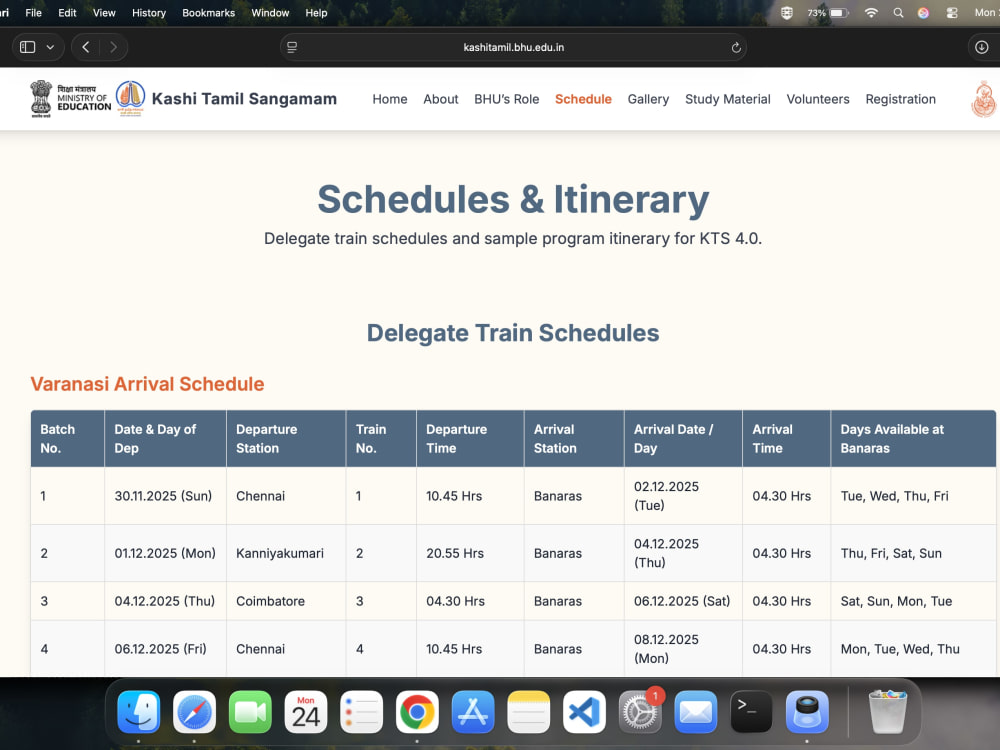Reload the page with the refresh icon

click(x=735, y=47)
